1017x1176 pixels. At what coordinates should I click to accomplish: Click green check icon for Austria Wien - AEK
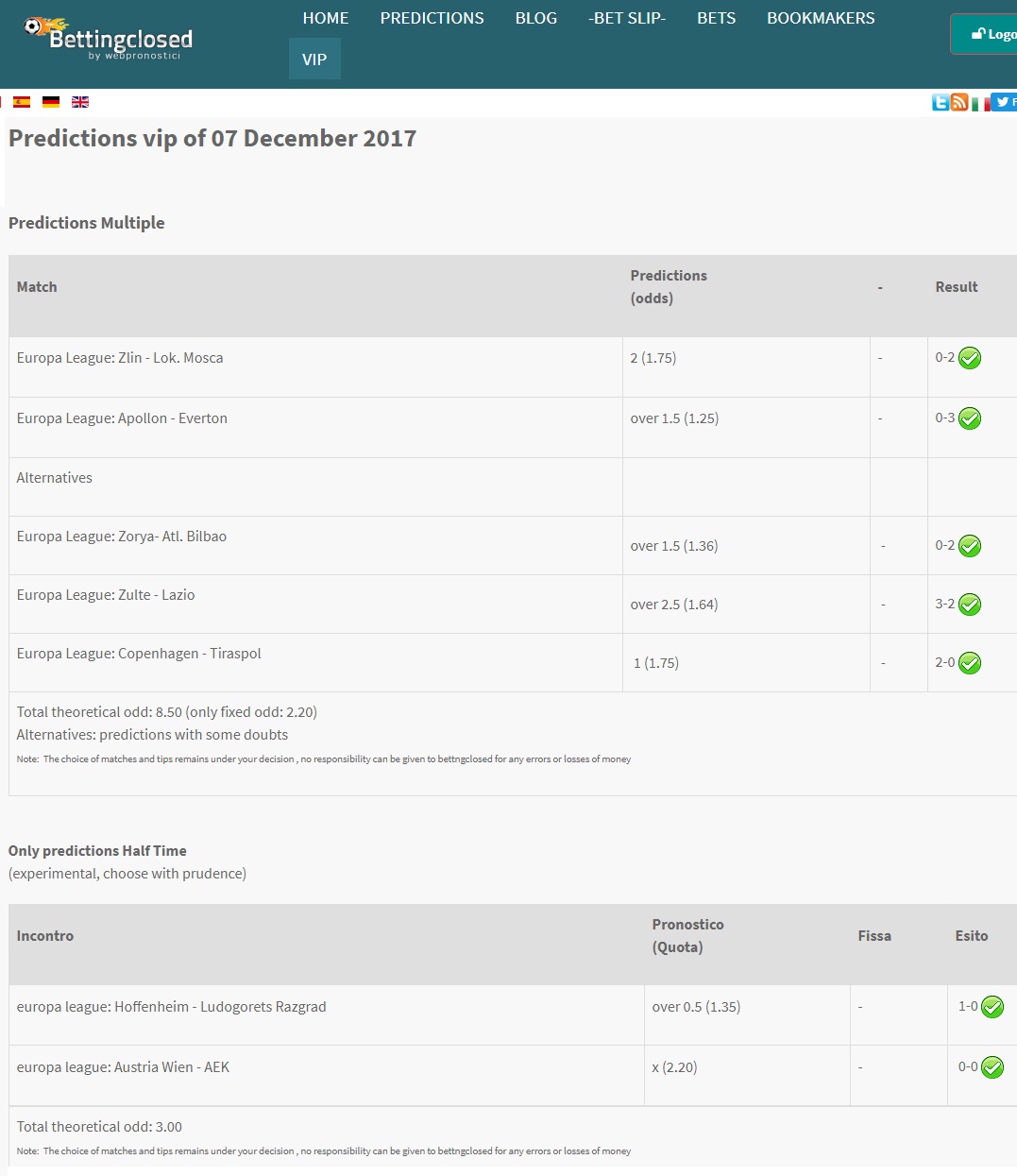992,1067
